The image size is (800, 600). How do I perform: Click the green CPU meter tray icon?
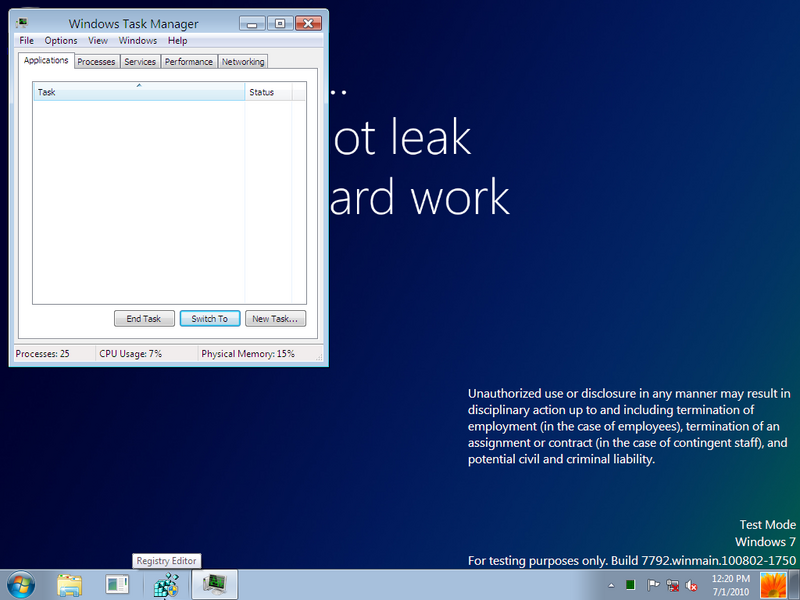(x=630, y=585)
